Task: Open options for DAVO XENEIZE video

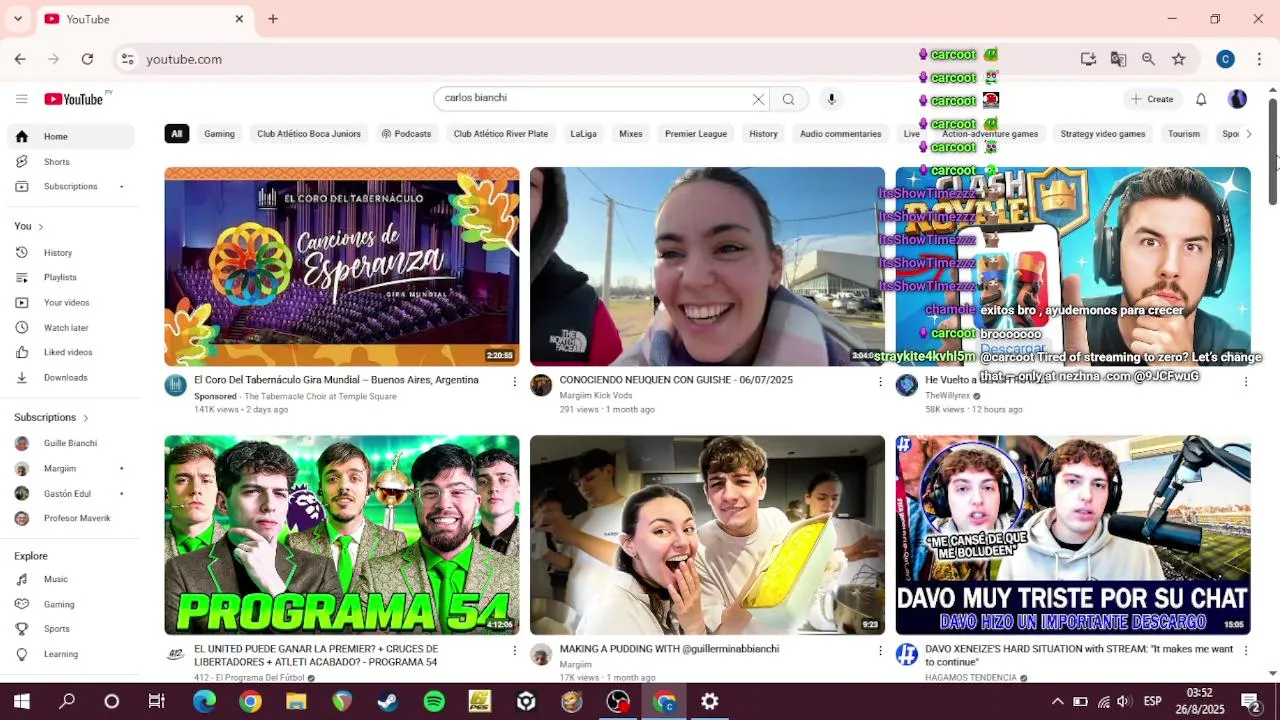Action: click(x=1246, y=650)
